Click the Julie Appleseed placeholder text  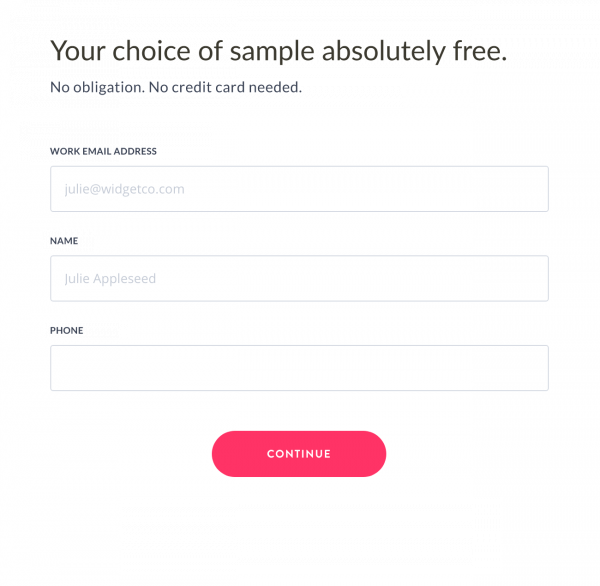coord(110,279)
